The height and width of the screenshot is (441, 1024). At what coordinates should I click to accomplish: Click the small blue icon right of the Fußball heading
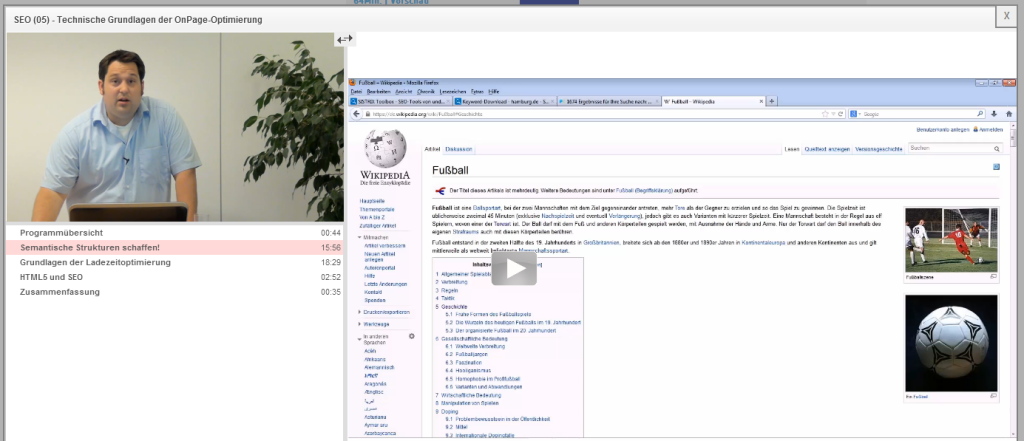coord(996,167)
